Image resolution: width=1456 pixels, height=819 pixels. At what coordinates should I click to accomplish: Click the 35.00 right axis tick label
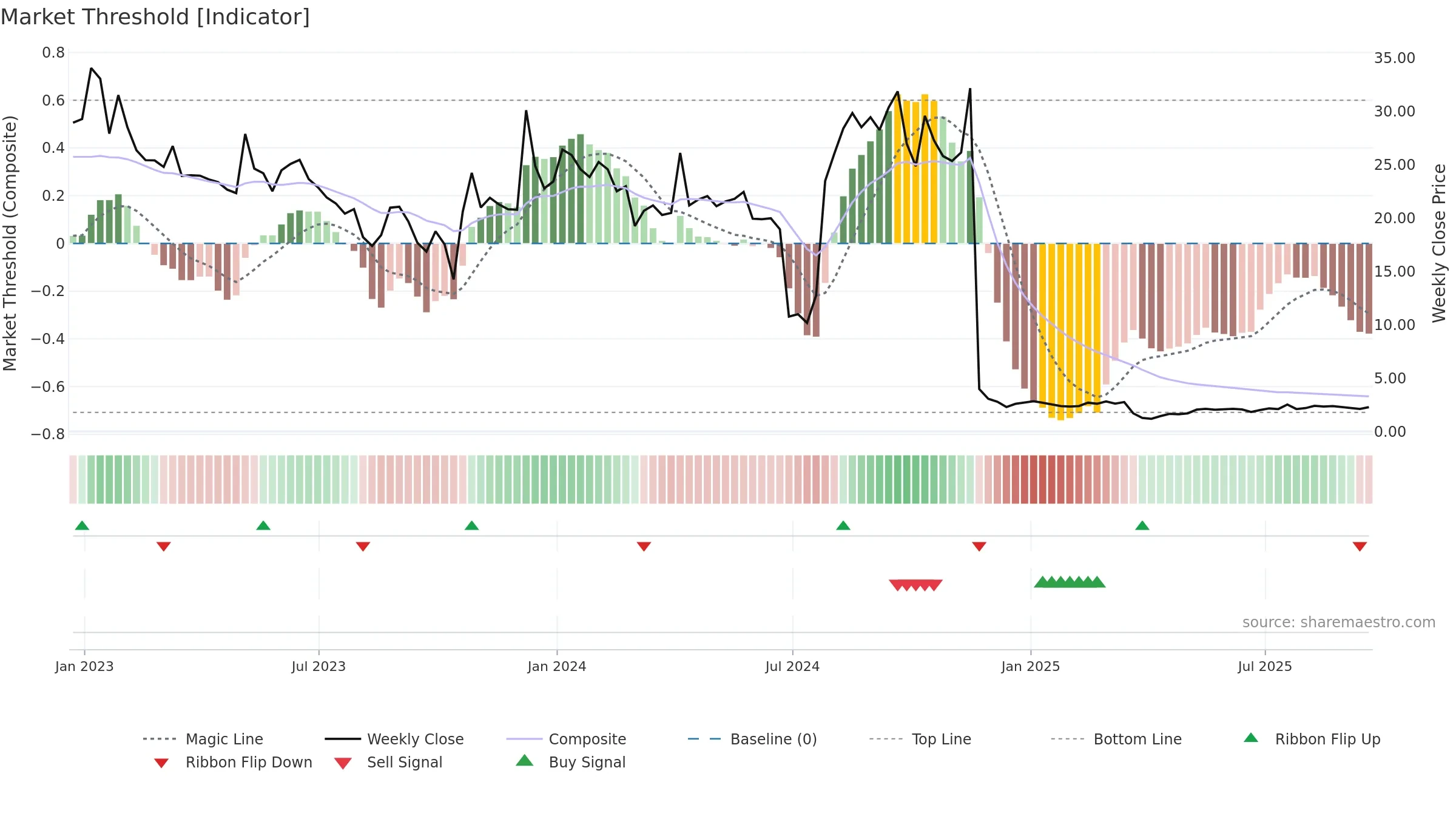[x=1395, y=58]
